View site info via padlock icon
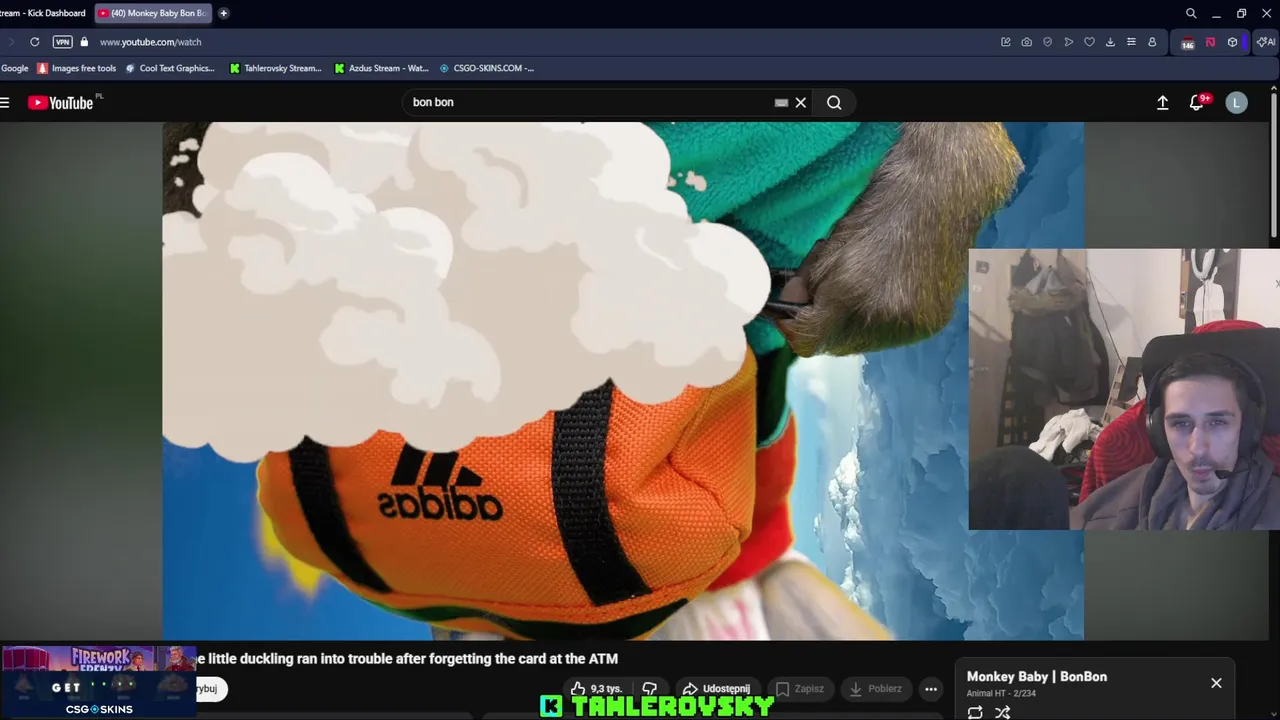Image resolution: width=1280 pixels, height=720 pixels. (84, 42)
